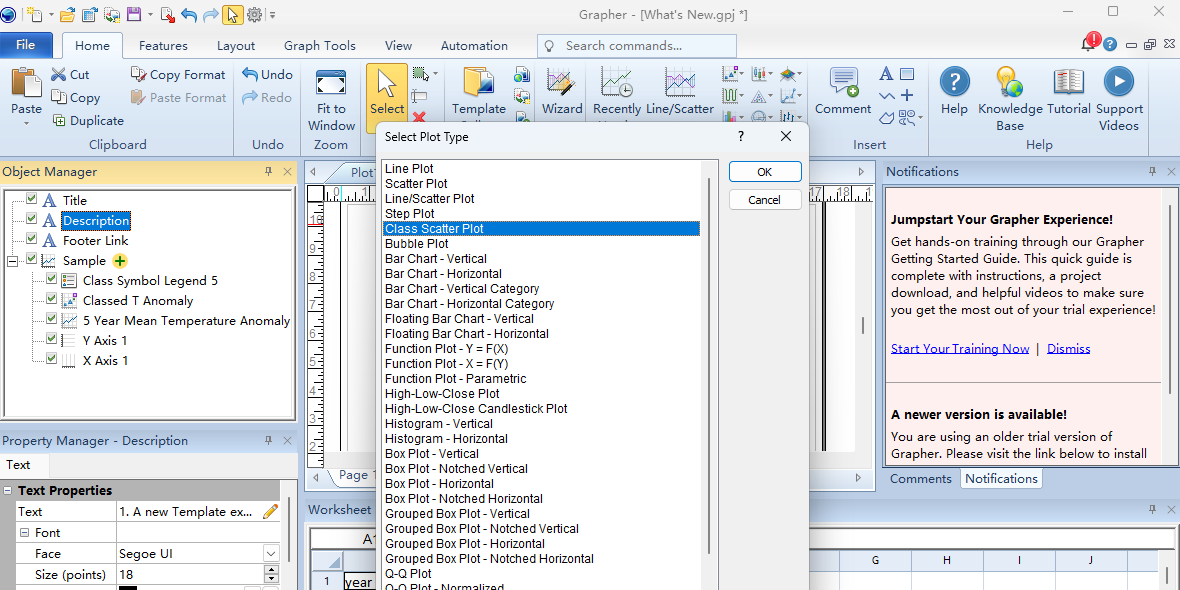
Task: Open the 3D surface plot dropdown
Action: (x=799, y=74)
